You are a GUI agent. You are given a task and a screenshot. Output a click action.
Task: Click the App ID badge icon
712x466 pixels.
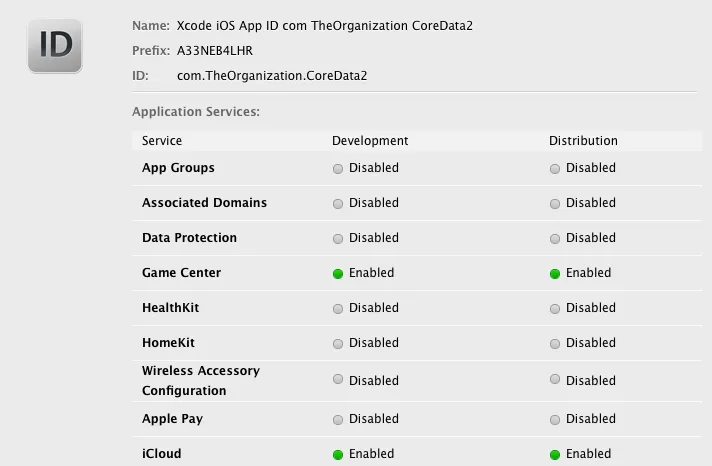pyautogui.click(x=55, y=45)
